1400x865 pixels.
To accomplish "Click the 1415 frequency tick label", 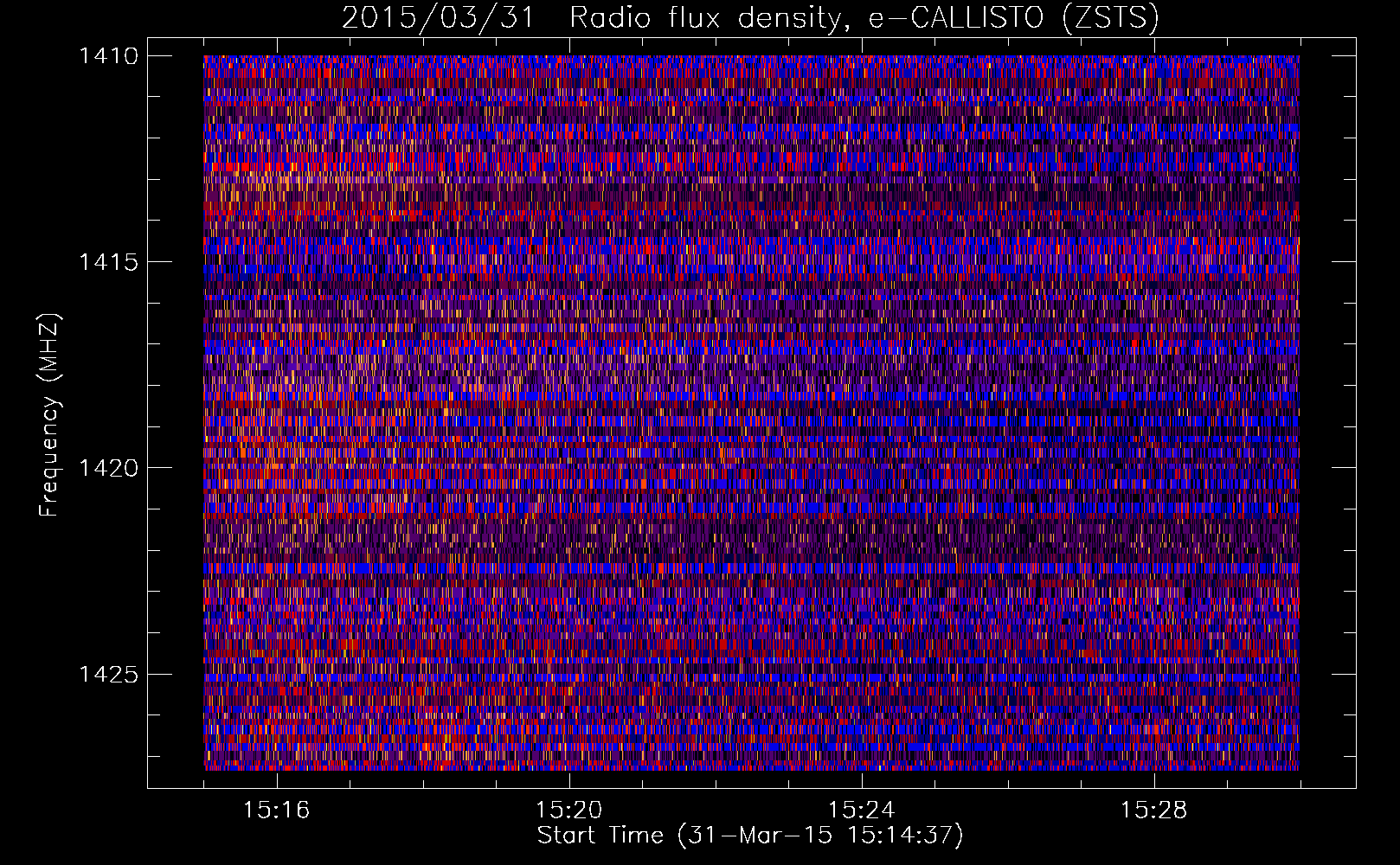I will 108,262.
